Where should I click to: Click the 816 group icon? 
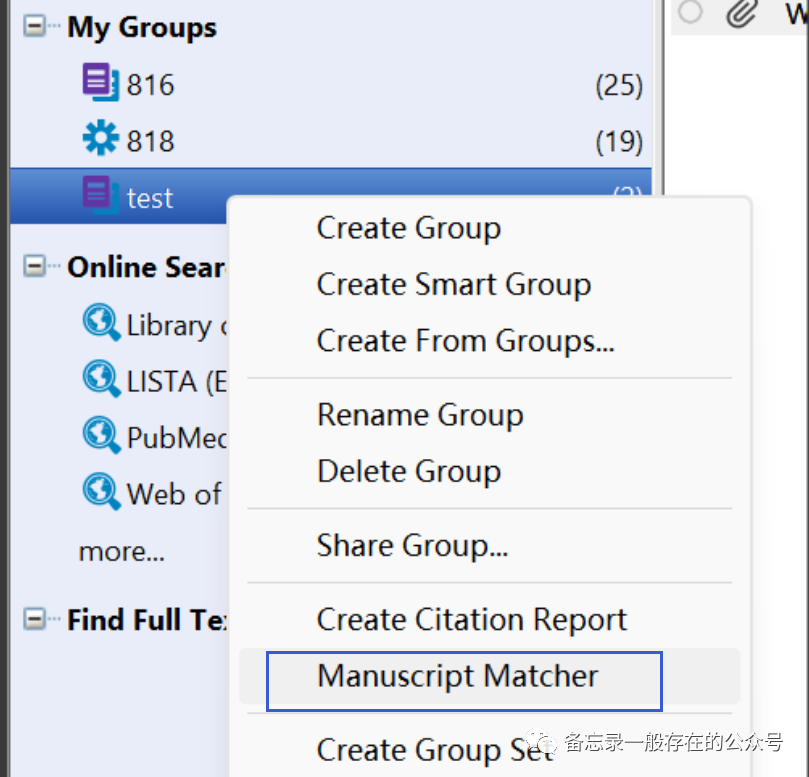tap(100, 83)
